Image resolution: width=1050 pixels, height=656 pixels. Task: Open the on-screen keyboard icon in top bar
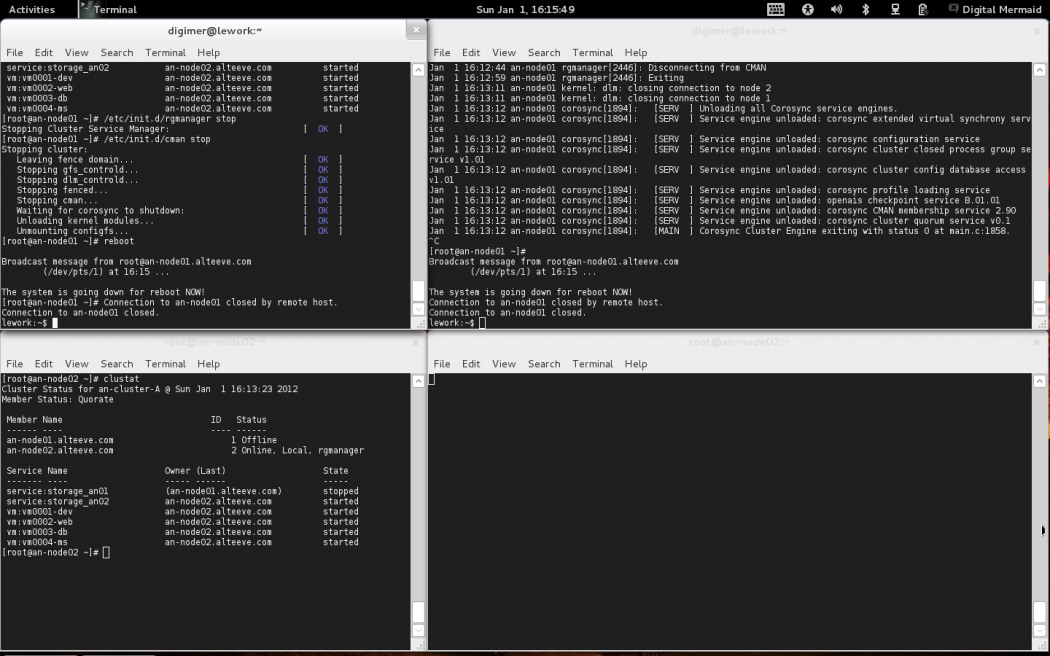coord(776,9)
